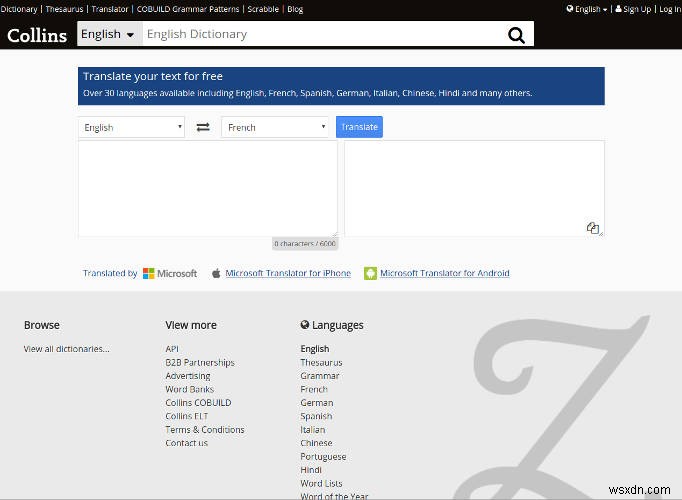Viewport: 682px width, 500px height.
Task: Open Dictionary in the top navigation
Action: (x=18, y=9)
